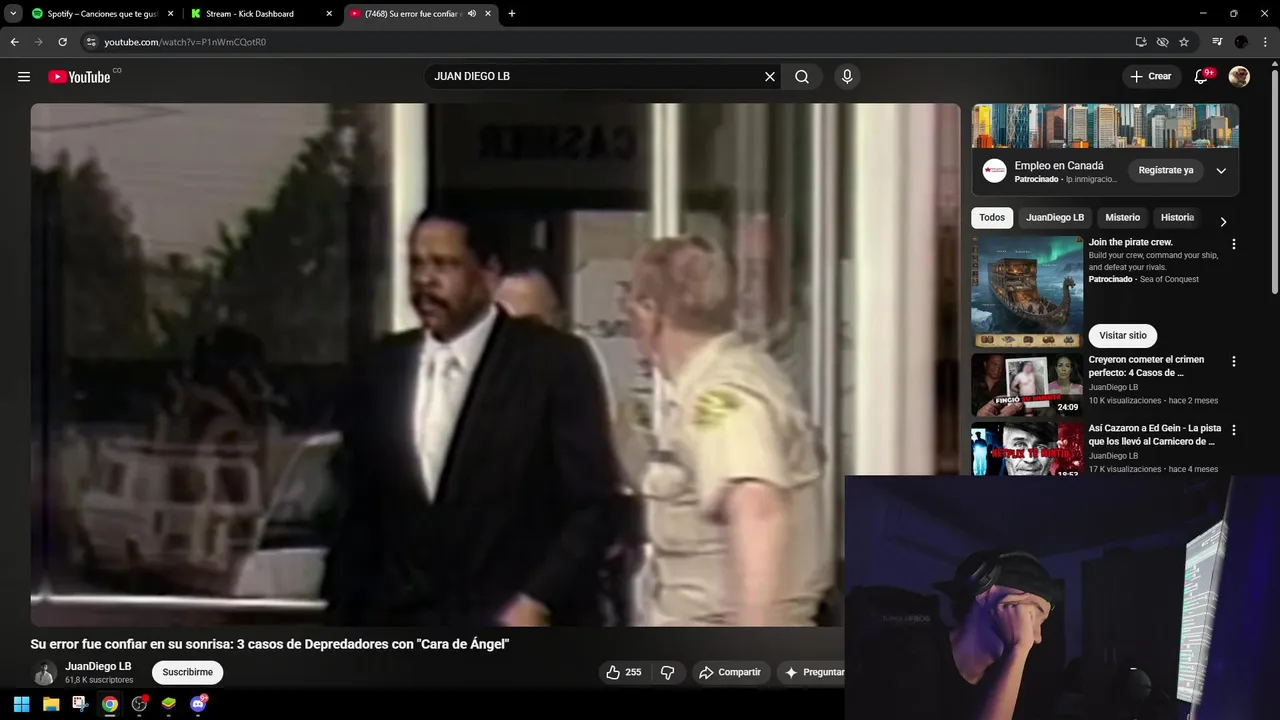Click the Crear button
Image resolution: width=1280 pixels, height=720 pixels.
1150,77
